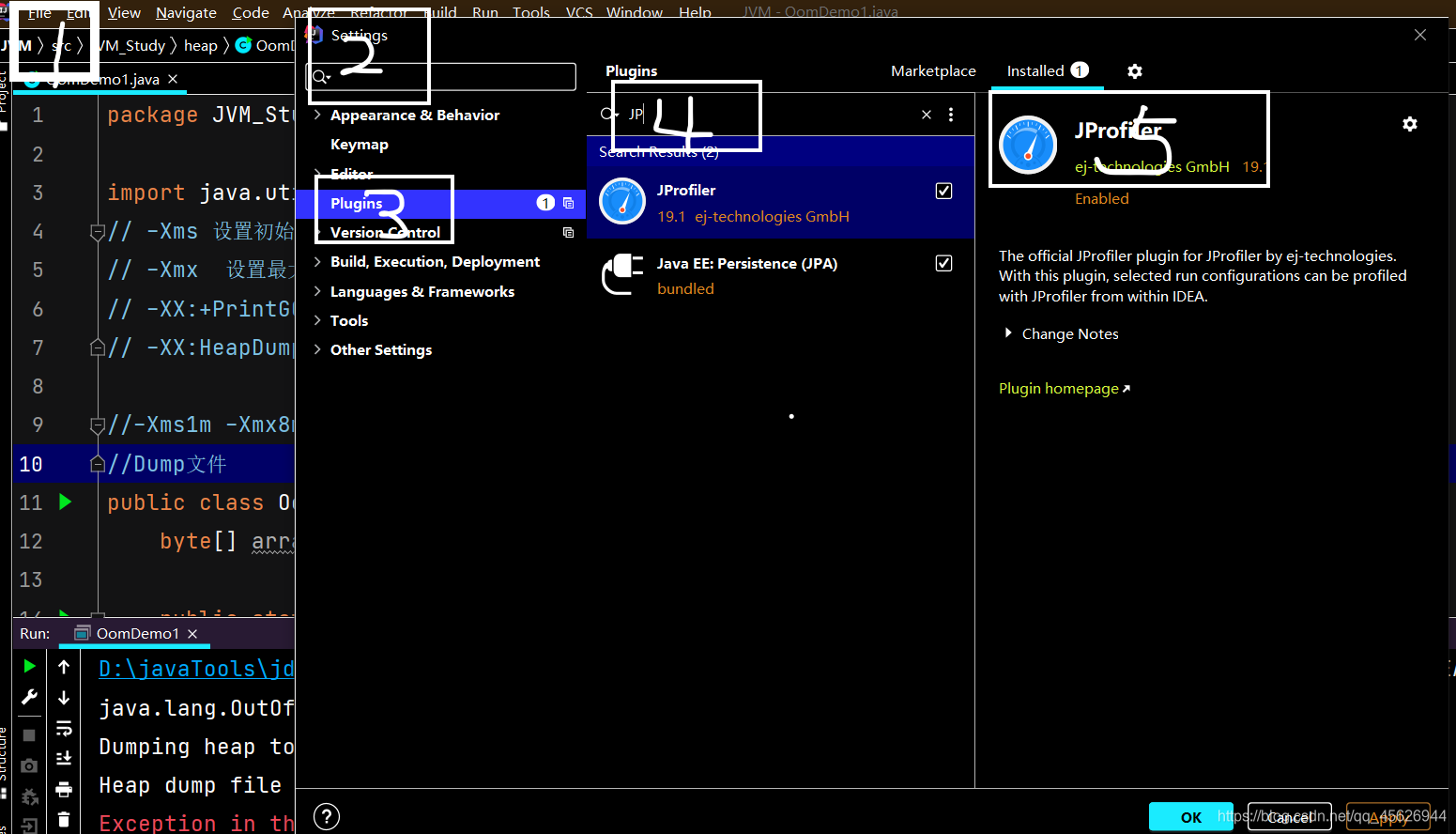
Task: Click the wrench icon in Run panel
Action: 29,697
